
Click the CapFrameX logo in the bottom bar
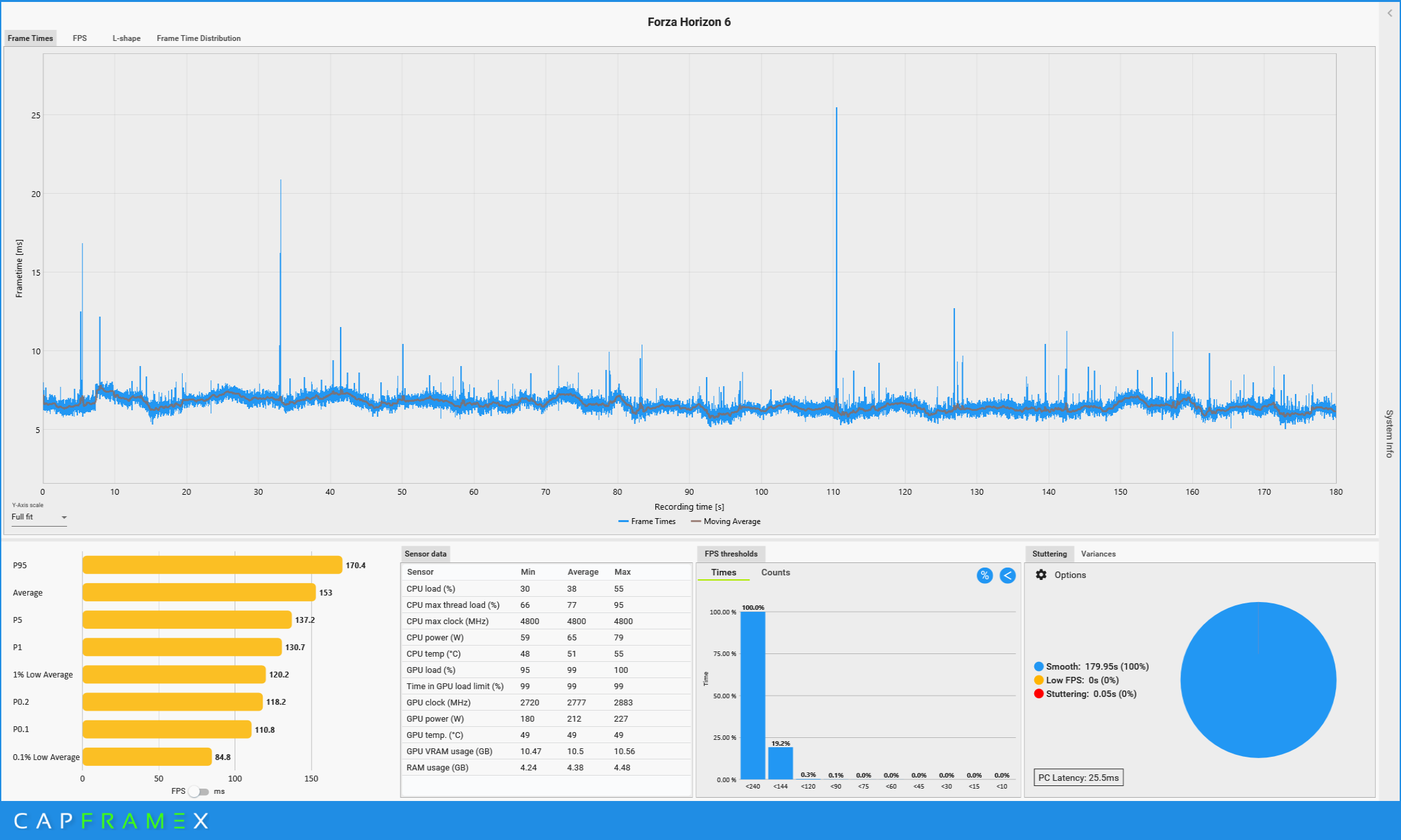pyautogui.click(x=111, y=821)
